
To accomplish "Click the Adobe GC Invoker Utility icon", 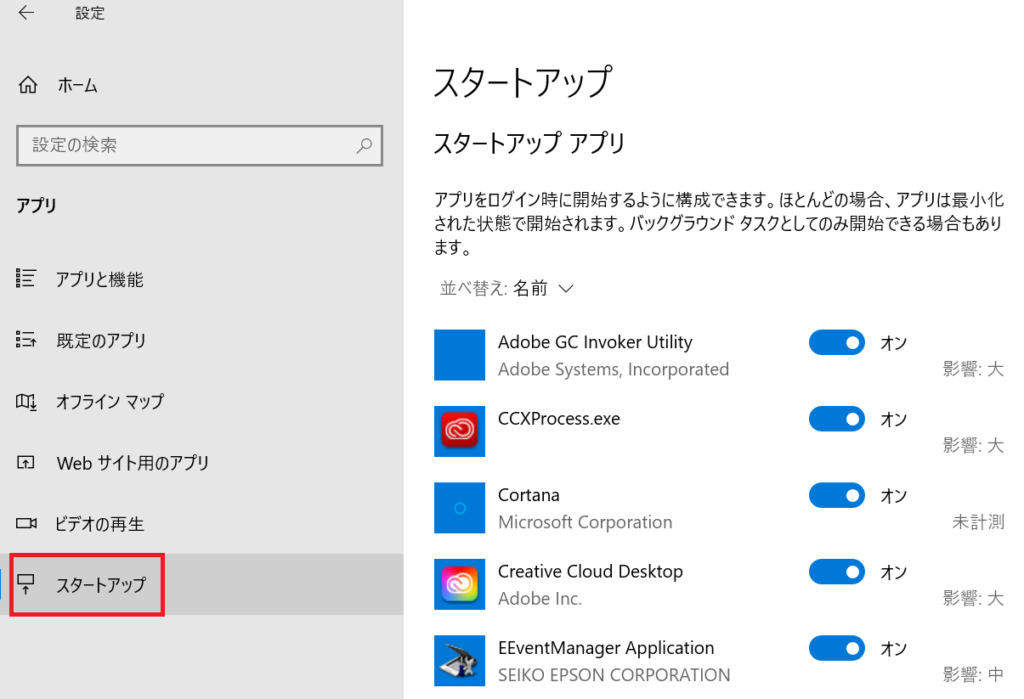I will pos(459,355).
